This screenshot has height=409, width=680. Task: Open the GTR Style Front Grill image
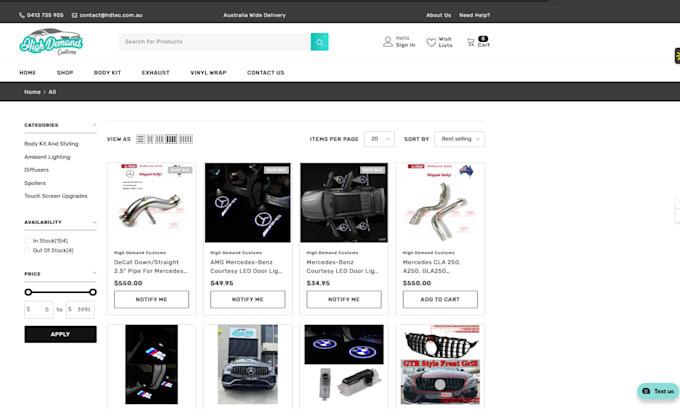click(440, 364)
